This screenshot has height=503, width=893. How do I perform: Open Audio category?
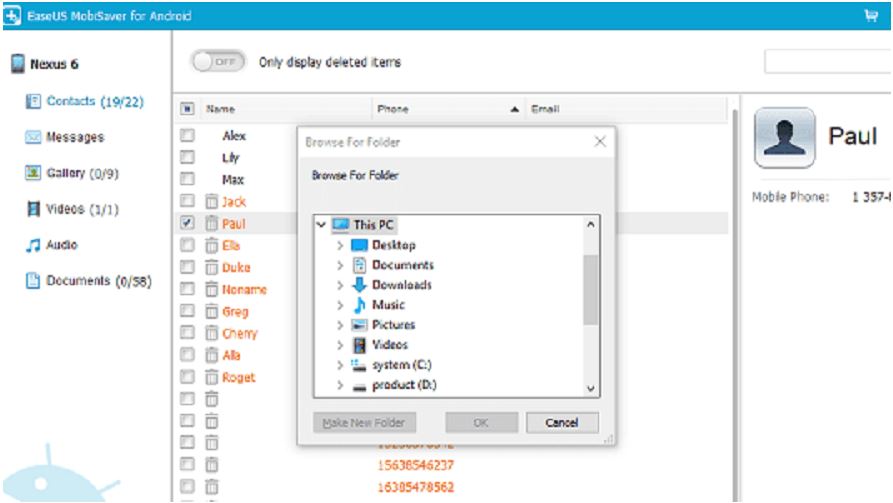[62, 245]
